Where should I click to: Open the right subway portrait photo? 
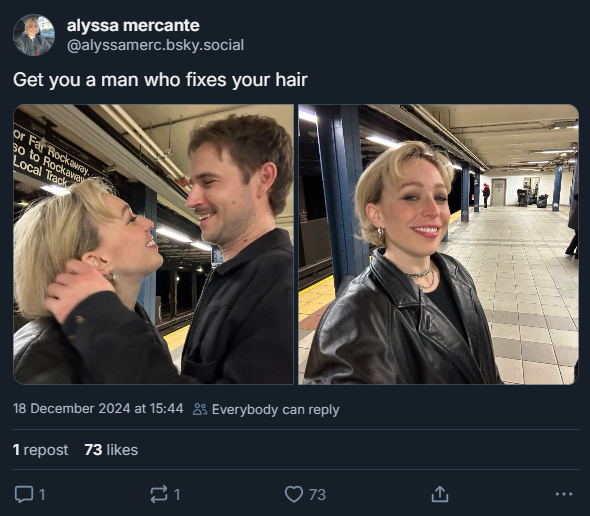438,244
